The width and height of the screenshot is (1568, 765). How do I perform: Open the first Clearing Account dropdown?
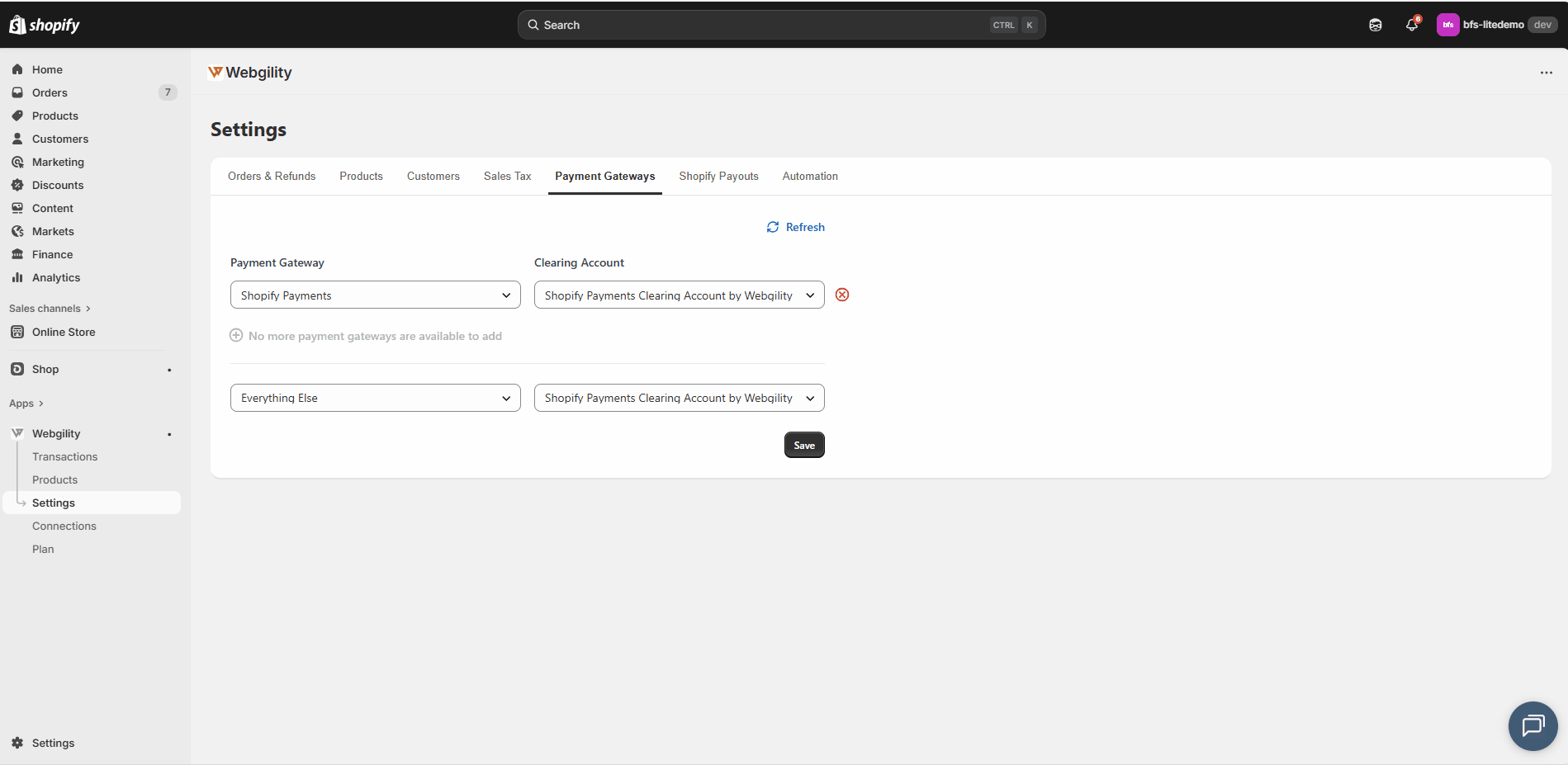click(679, 295)
